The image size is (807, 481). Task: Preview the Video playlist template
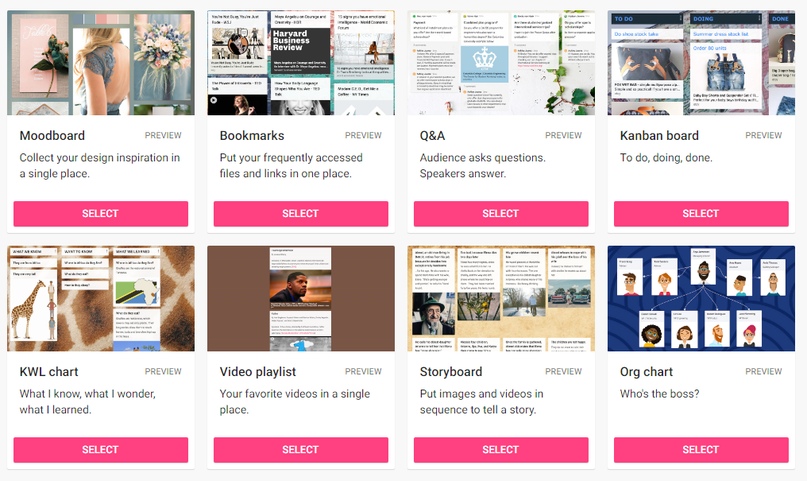[x=363, y=371]
